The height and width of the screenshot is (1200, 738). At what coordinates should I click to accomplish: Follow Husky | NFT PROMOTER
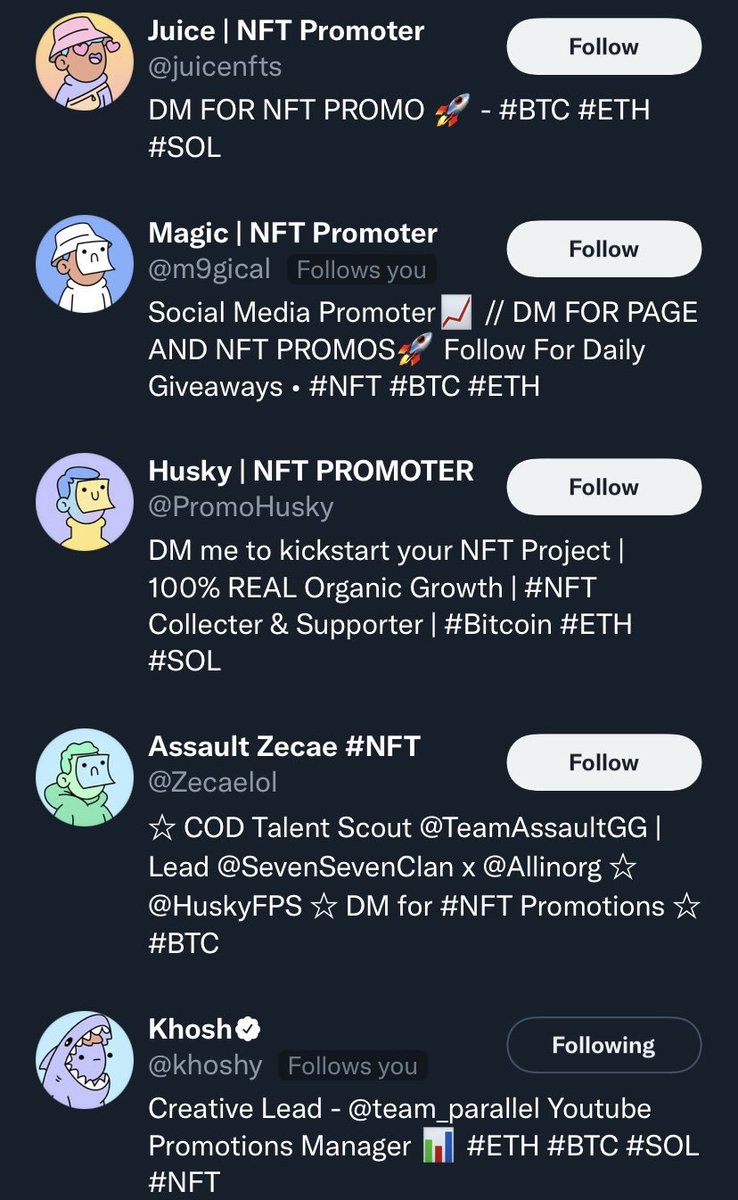tap(603, 487)
